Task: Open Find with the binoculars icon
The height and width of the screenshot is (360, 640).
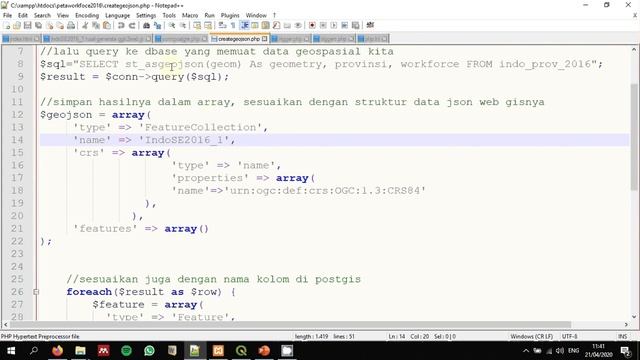Action: coord(146,25)
